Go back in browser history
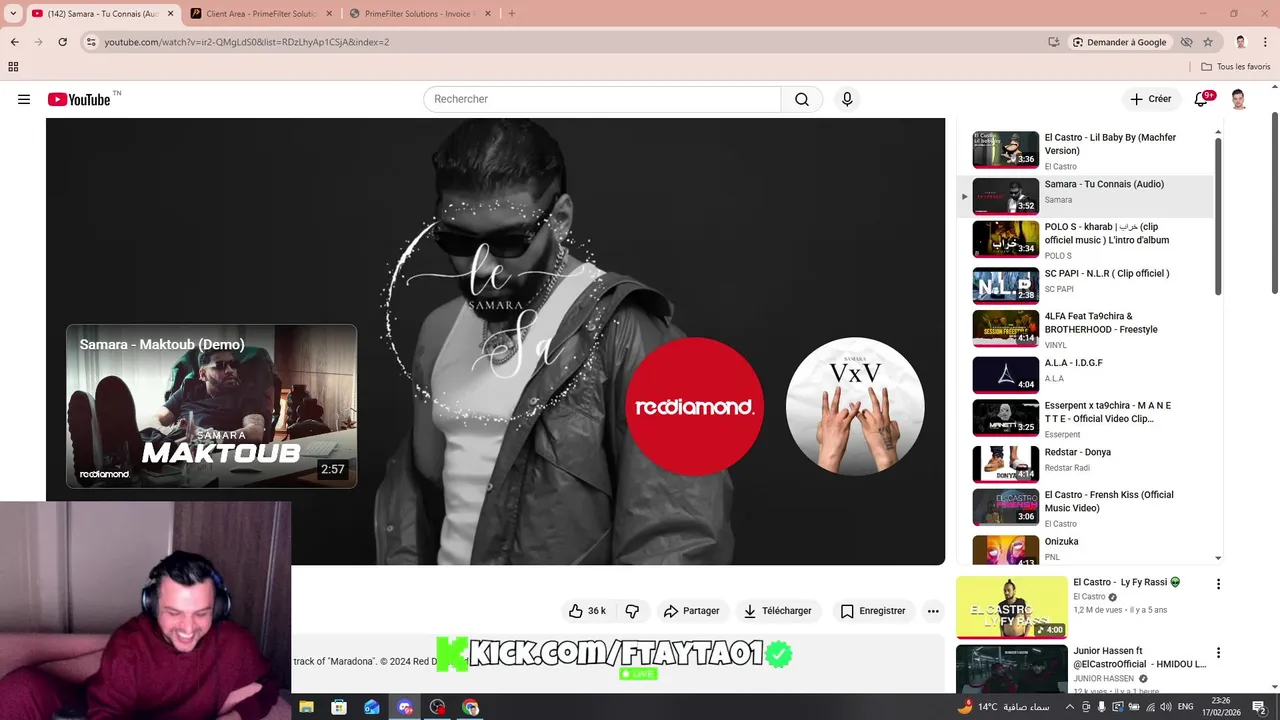 14,42
